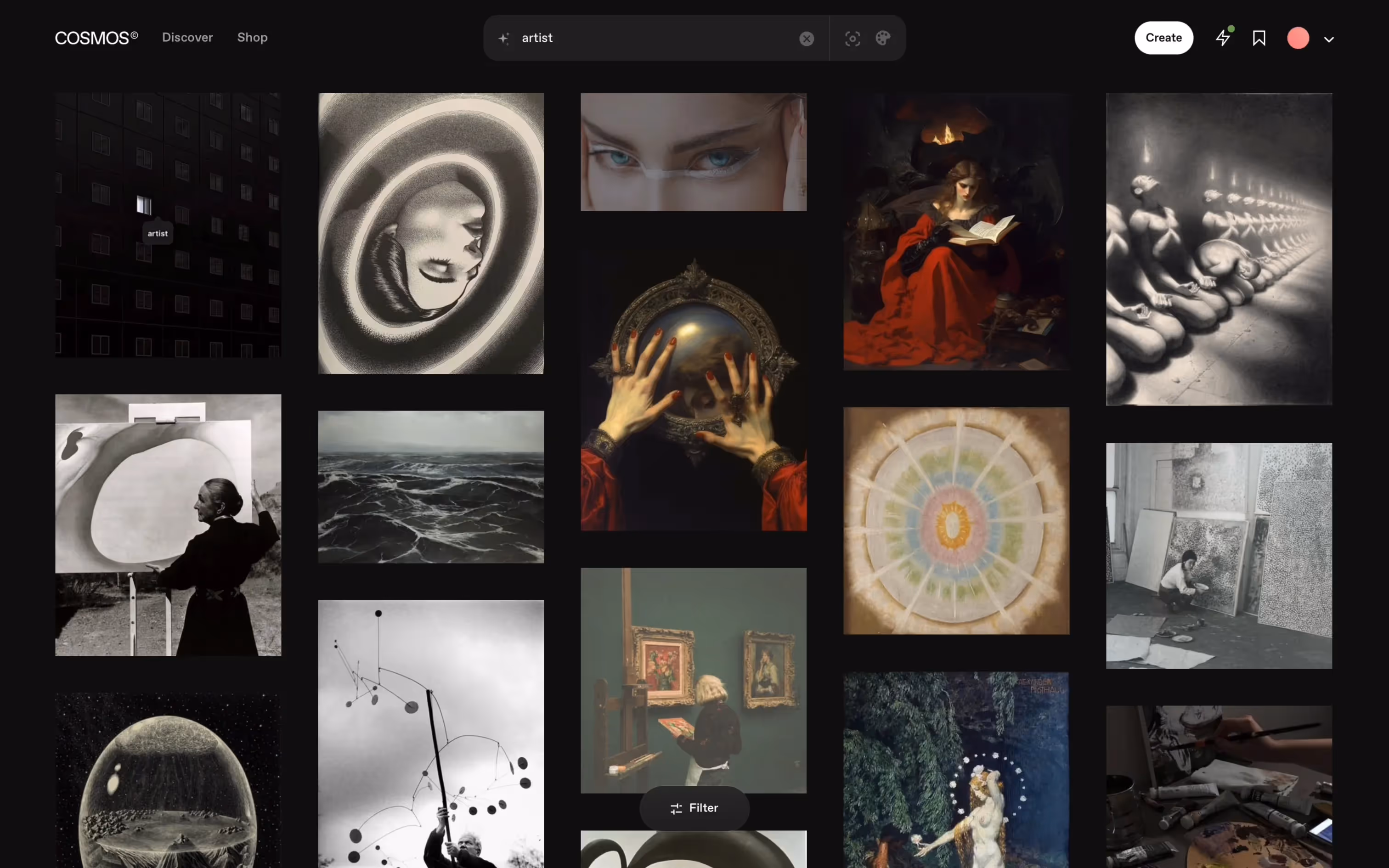
Task: Open the Shop page
Action: pos(252,37)
